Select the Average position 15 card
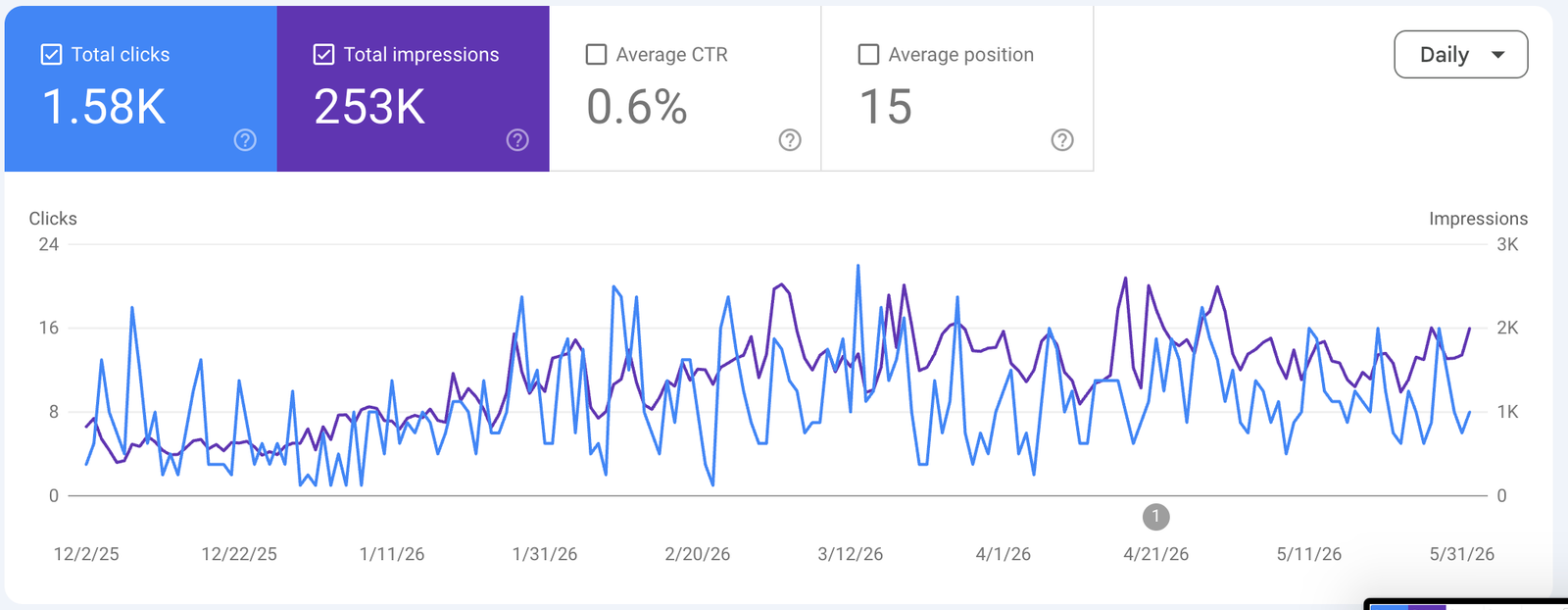This screenshot has width=1568, height=610. click(957, 88)
